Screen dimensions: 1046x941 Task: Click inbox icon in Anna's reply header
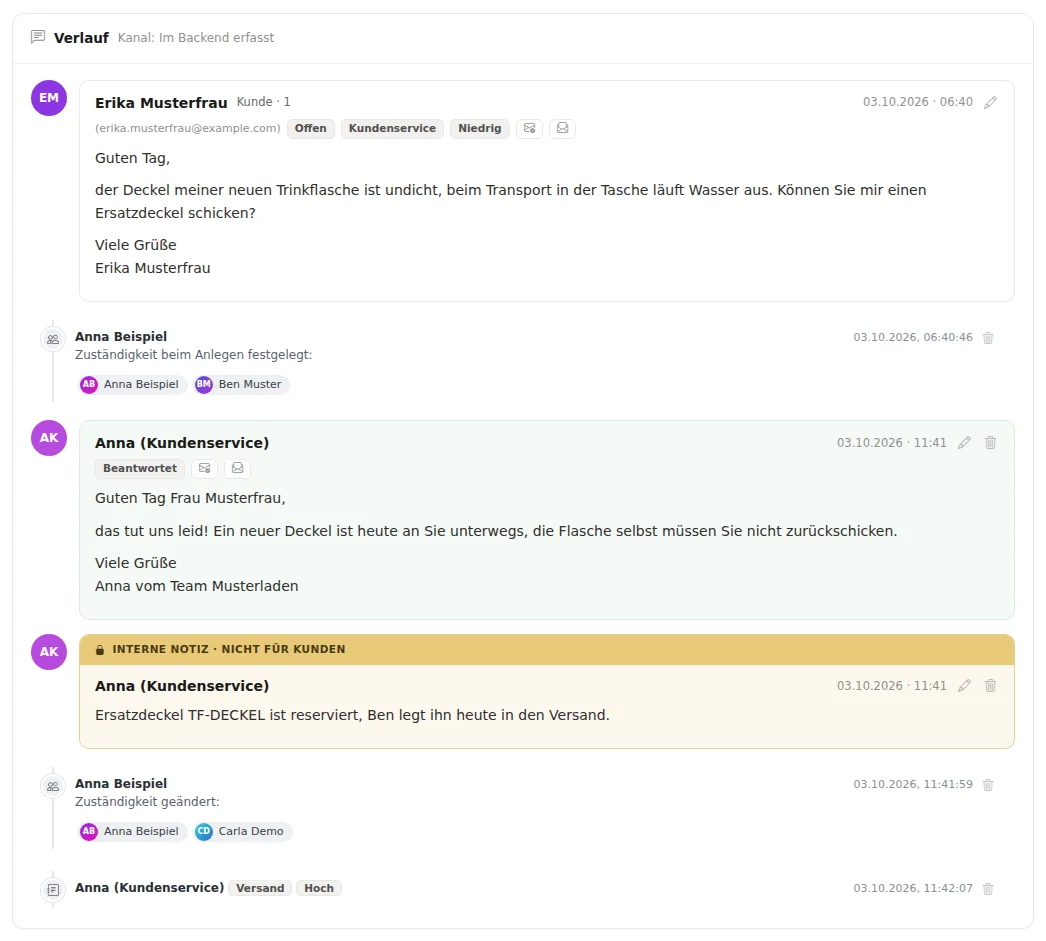(237, 468)
